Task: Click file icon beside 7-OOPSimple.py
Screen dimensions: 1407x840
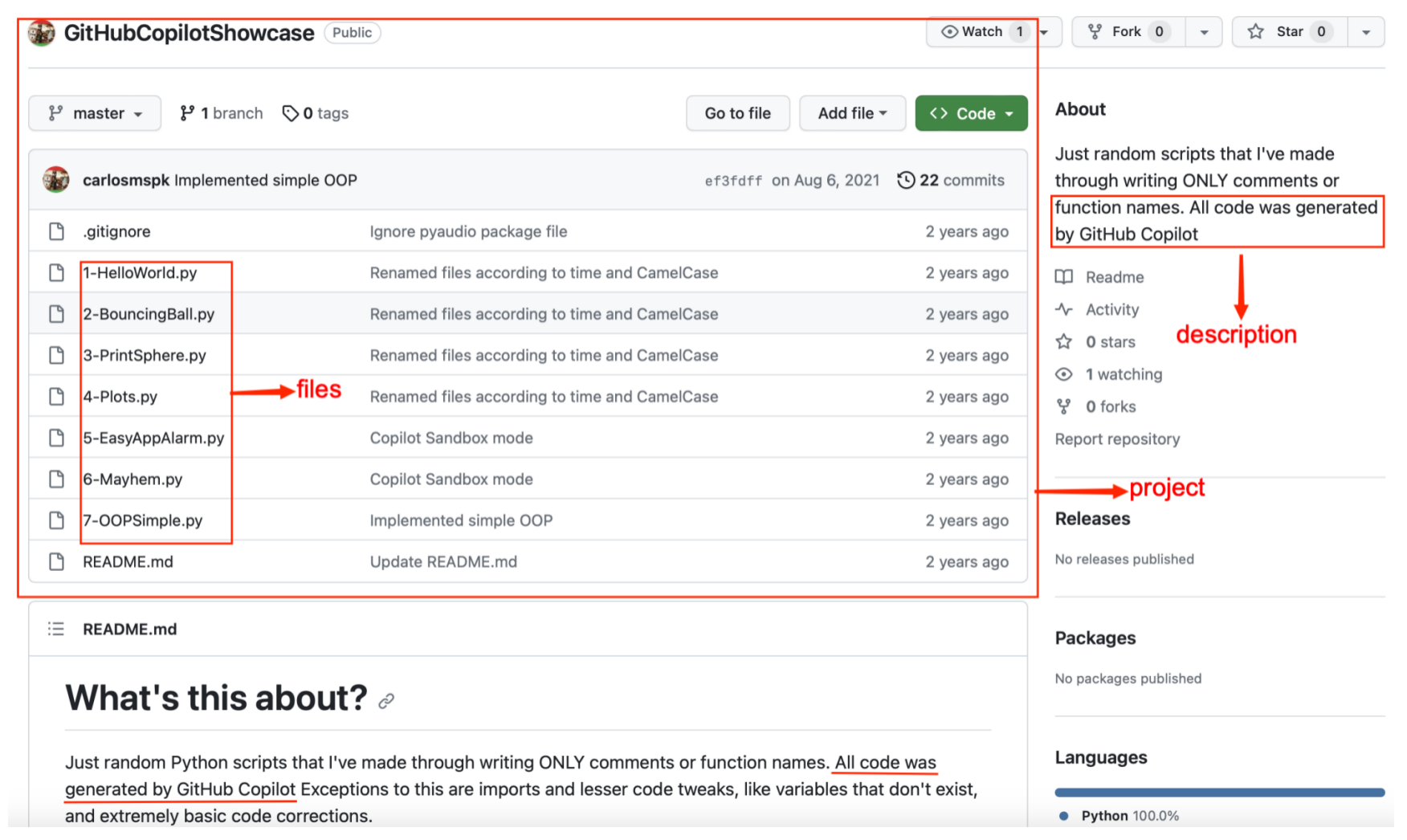Action: pos(56,520)
